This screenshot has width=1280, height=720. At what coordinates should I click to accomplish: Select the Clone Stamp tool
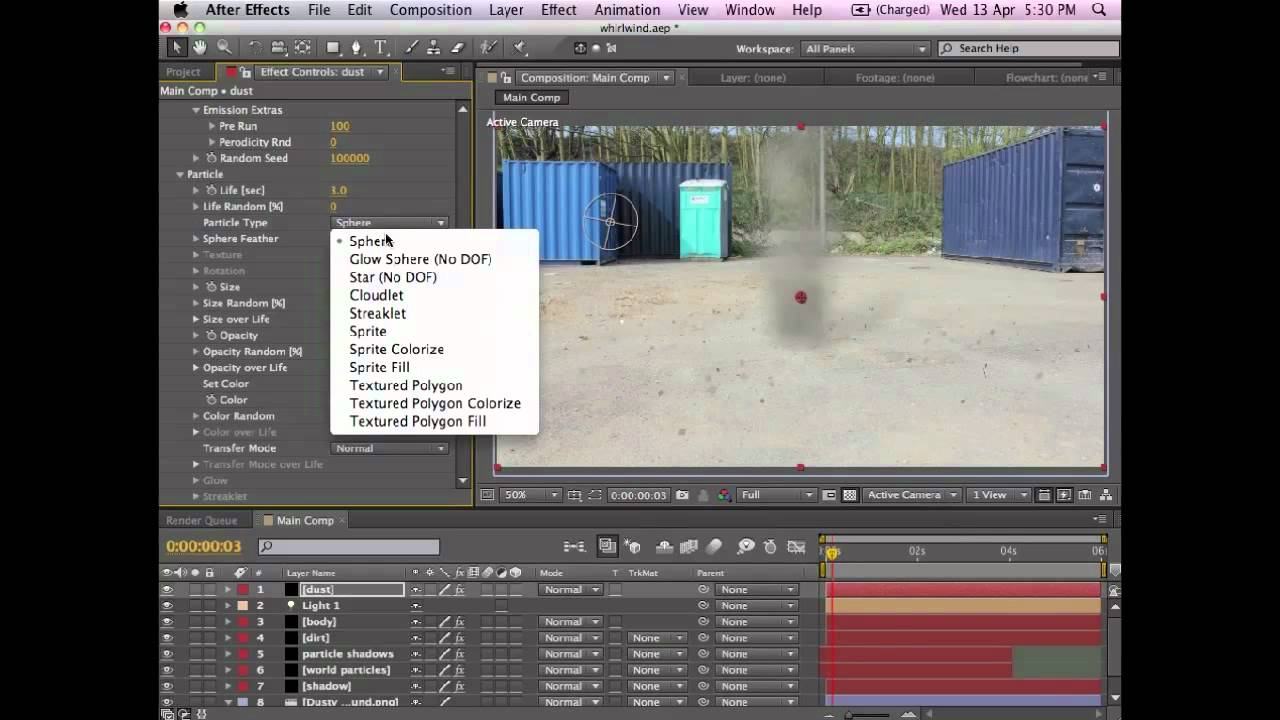[434, 47]
